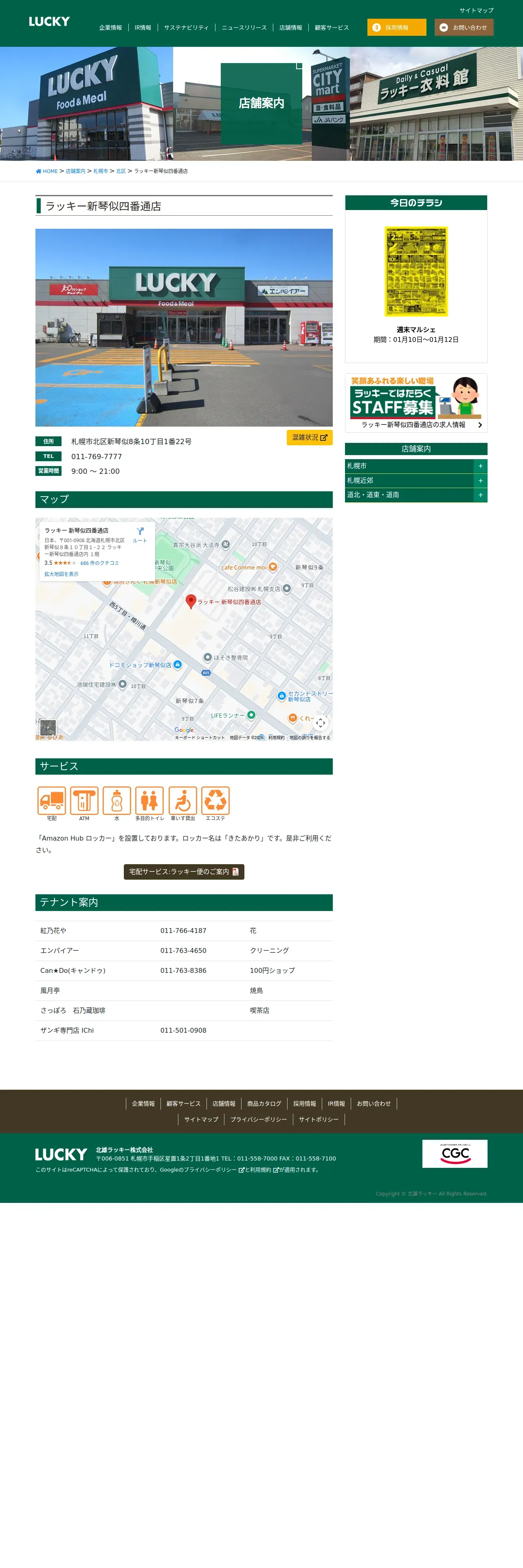Viewport: 523px width, 1568px height.
Task: Click 真宗大谷派 大法寺 temple marker
Action: pos(225,545)
